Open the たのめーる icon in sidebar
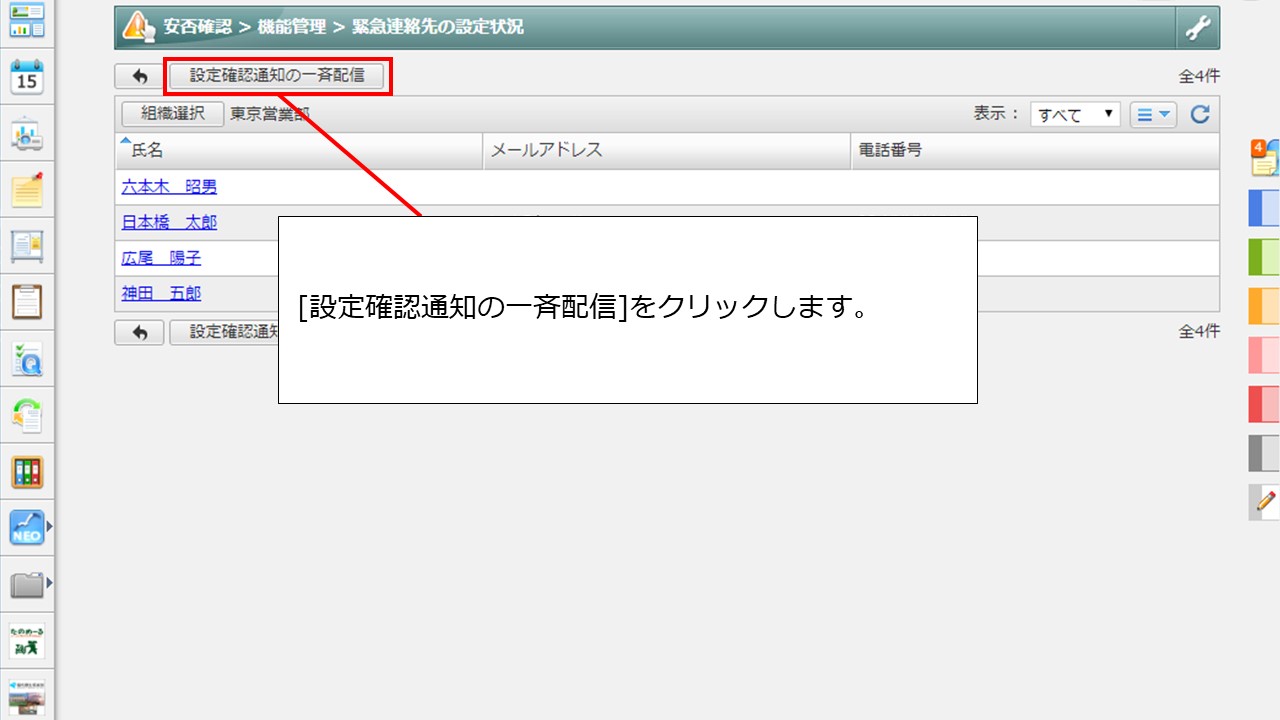The width and height of the screenshot is (1280, 720). (27, 640)
